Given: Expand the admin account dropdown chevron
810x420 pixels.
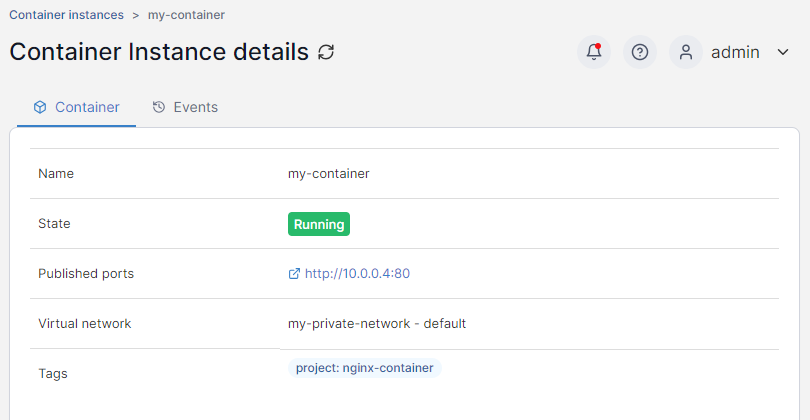Looking at the screenshot, I should 783,52.
